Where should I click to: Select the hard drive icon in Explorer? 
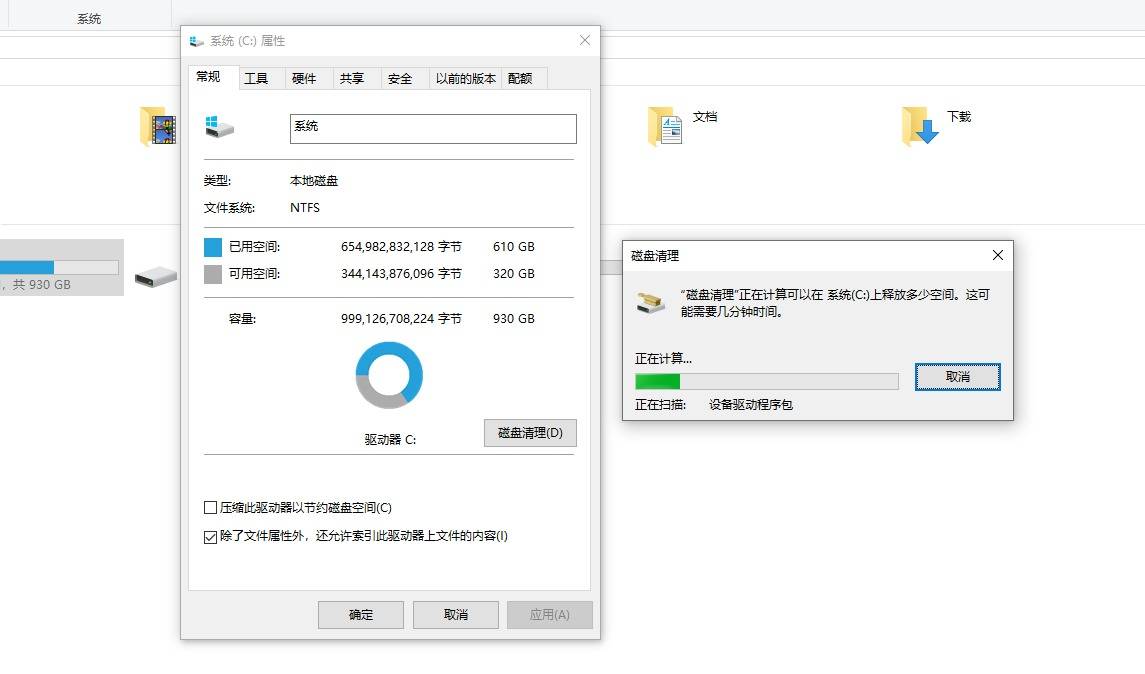tap(156, 274)
